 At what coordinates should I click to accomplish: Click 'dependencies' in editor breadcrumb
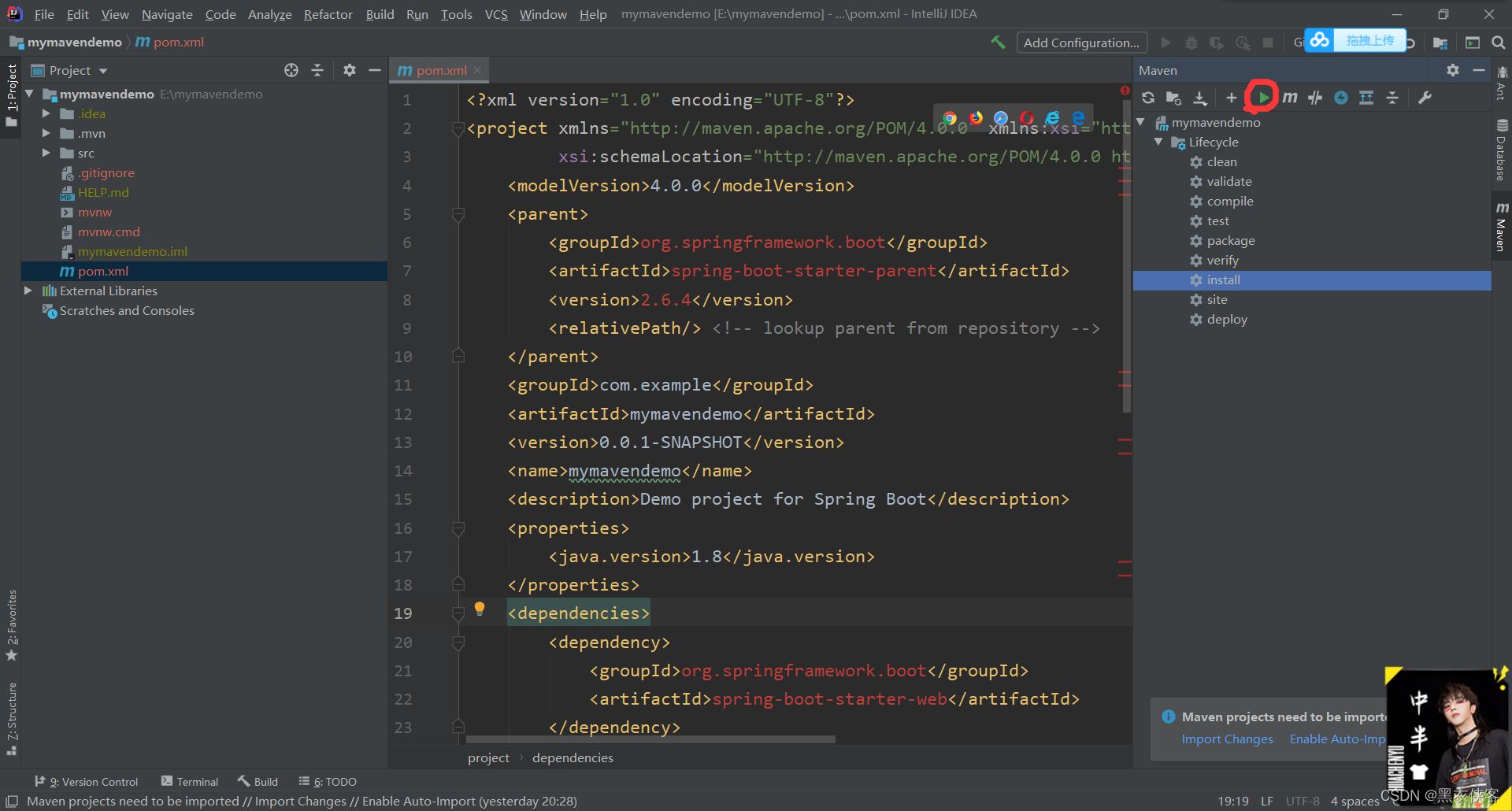click(573, 757)
